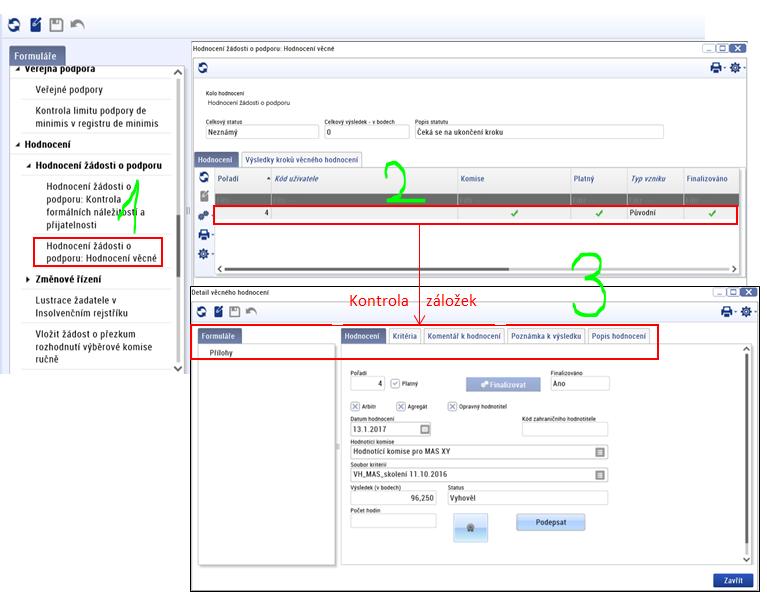Click the Počet hodin input field
The image size is (767, 596).
click(x=393, y=521)
